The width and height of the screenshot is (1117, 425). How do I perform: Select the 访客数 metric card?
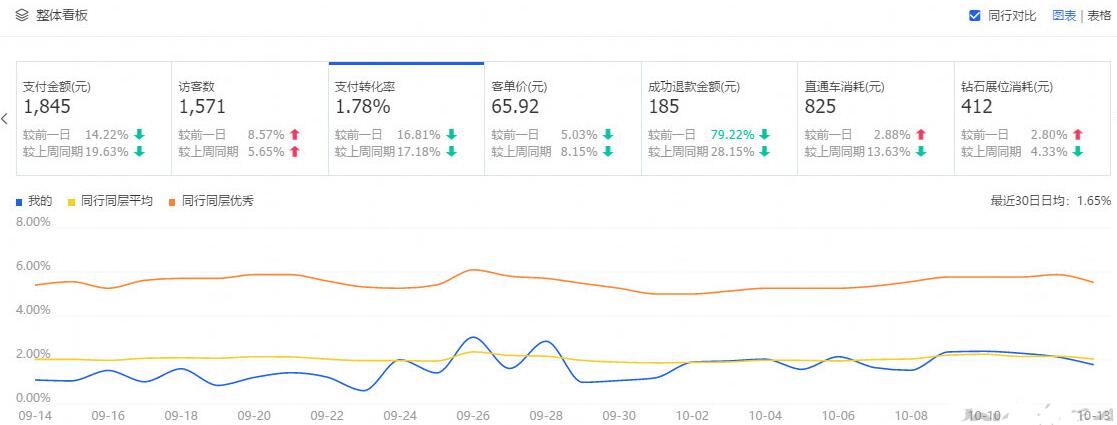[250, 118]
